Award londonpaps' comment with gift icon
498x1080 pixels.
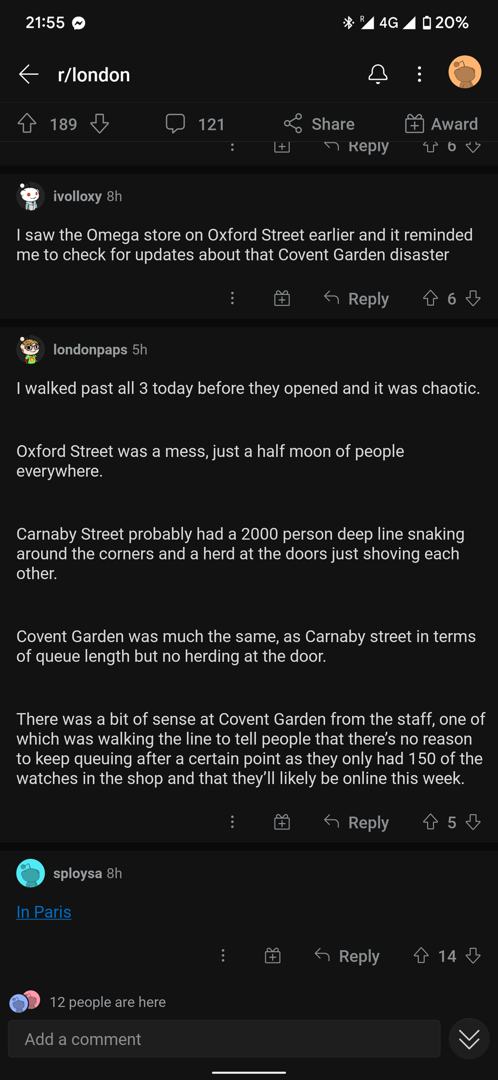pos(282,822)
